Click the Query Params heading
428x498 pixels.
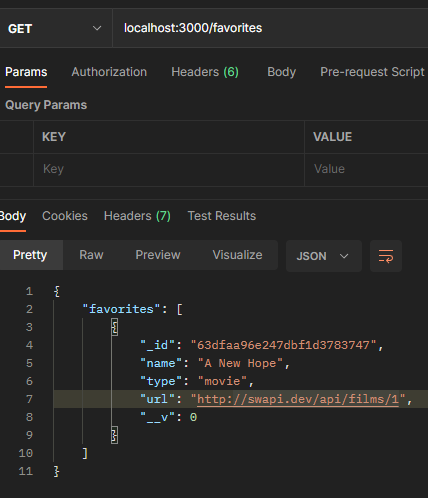46,105
